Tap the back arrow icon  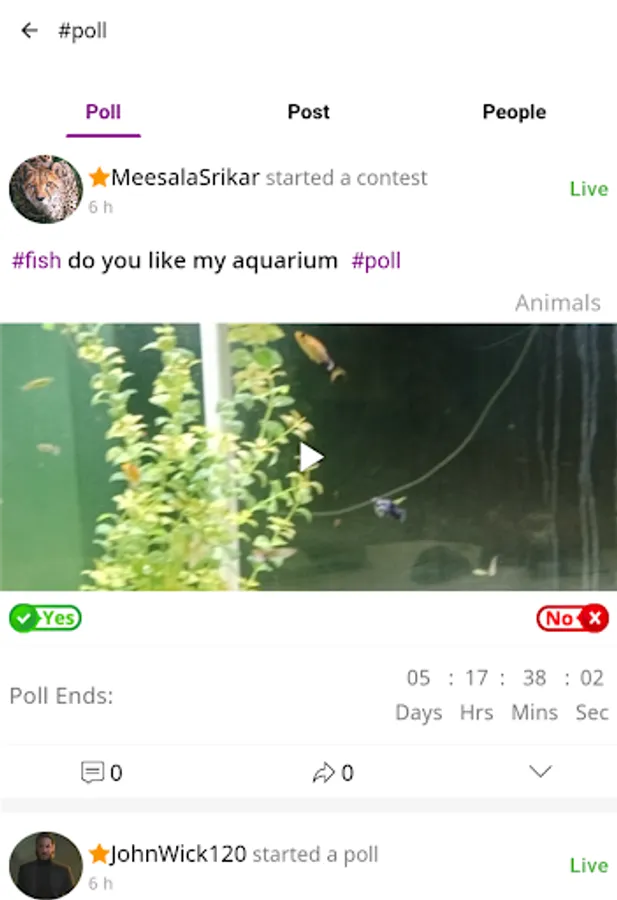[29, 30]
